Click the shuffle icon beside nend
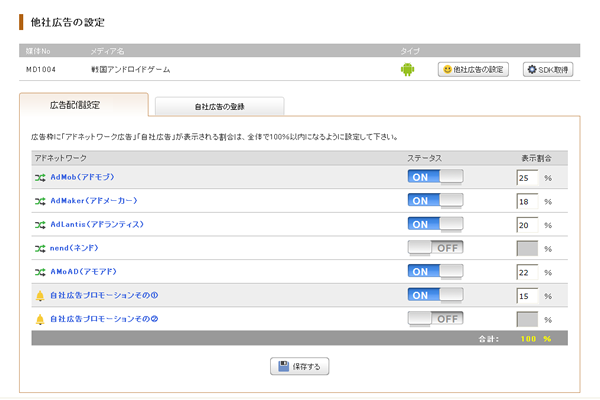Viewport: 600px width, 400px height. tap(40, 247)
